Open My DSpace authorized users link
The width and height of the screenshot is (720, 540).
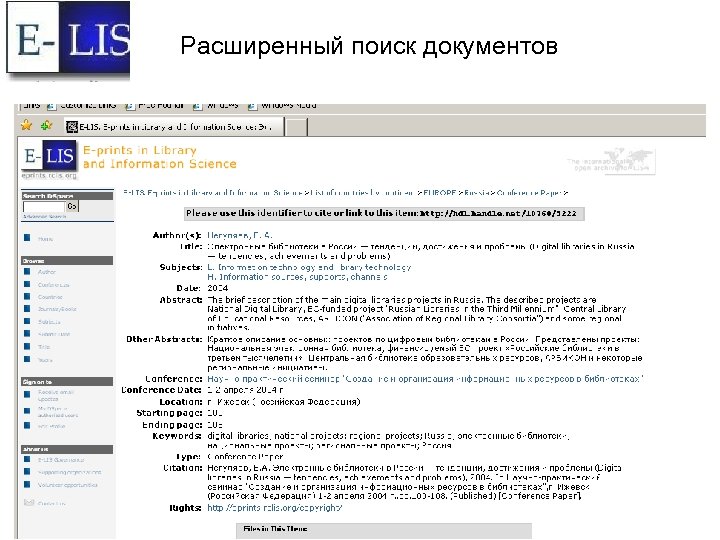[x=57, y=412]
